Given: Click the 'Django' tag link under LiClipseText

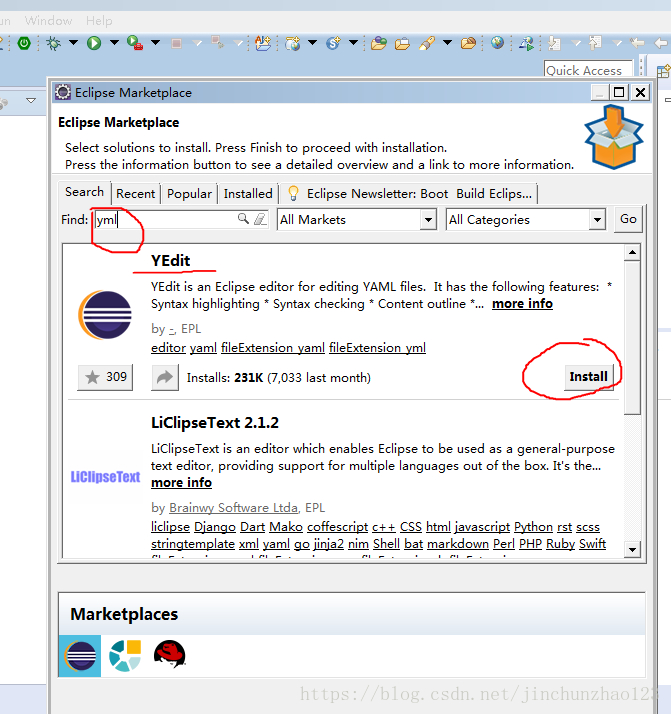Looking at the screenshot, I should pyautogui.click(x=215, y=527).
